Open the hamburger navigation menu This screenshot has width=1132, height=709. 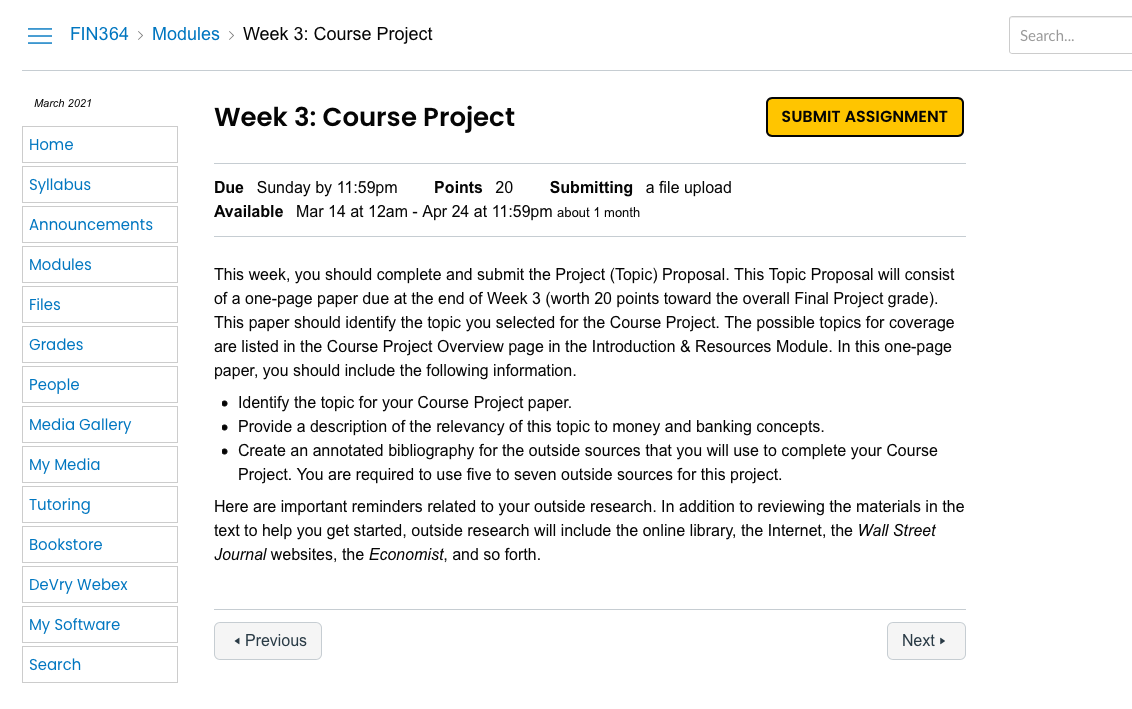coord(40,35)
